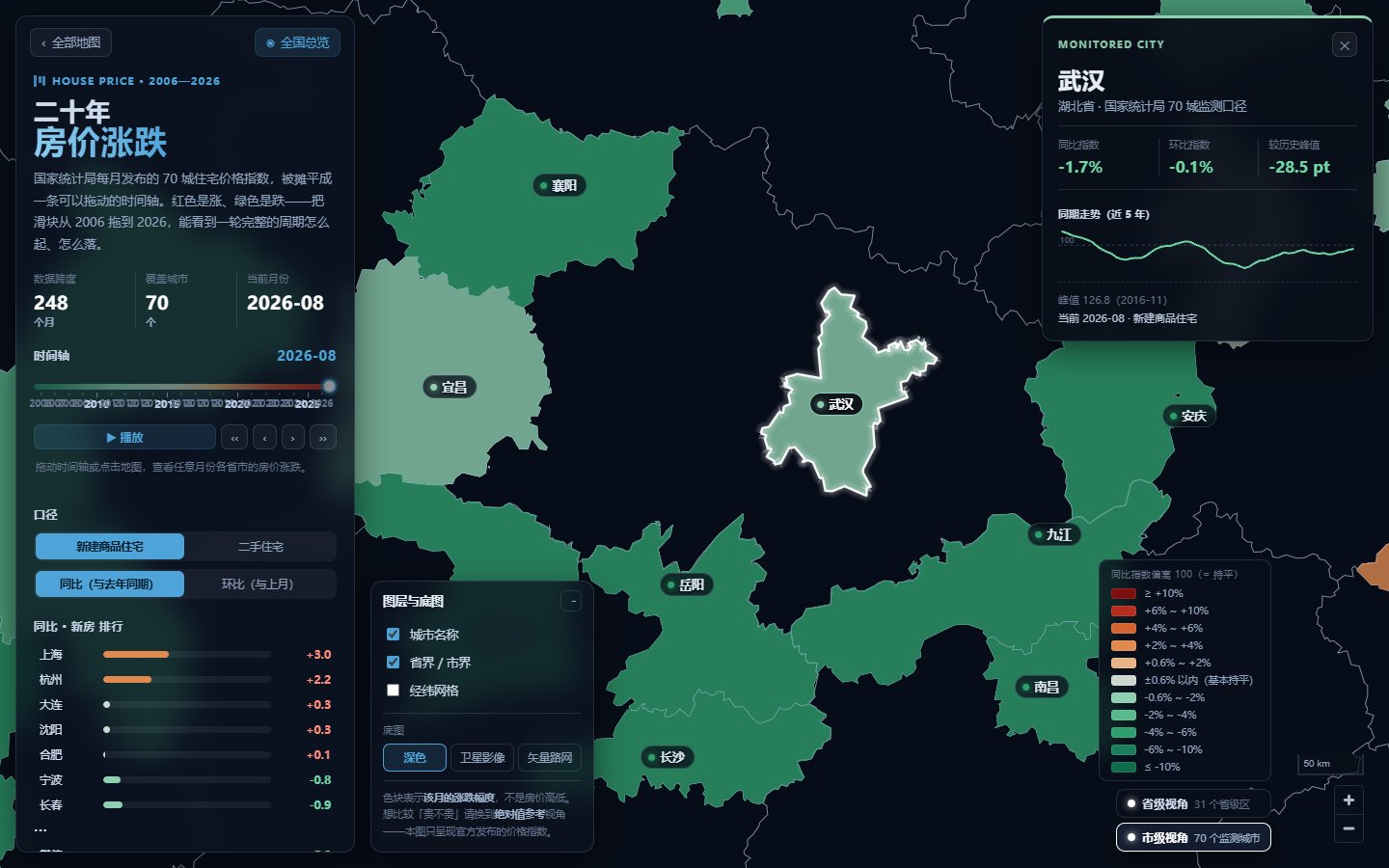Select the 岳阳 city marker

(687, 584)
